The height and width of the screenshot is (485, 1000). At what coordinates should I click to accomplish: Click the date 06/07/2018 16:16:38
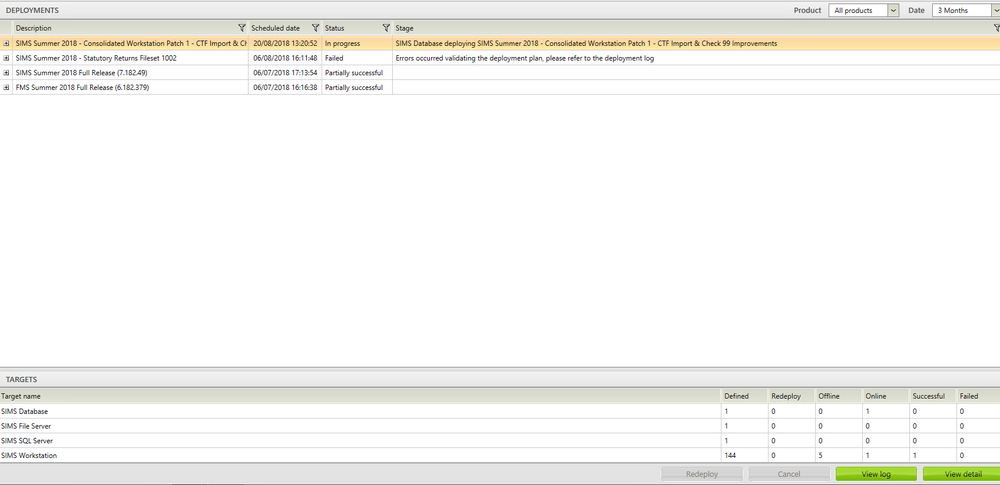pos(285,87)
